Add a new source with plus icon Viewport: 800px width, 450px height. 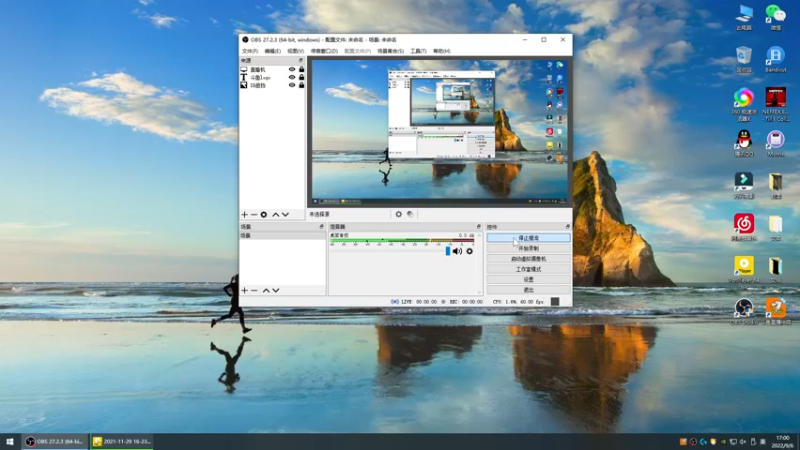click(x=244, y=215)
